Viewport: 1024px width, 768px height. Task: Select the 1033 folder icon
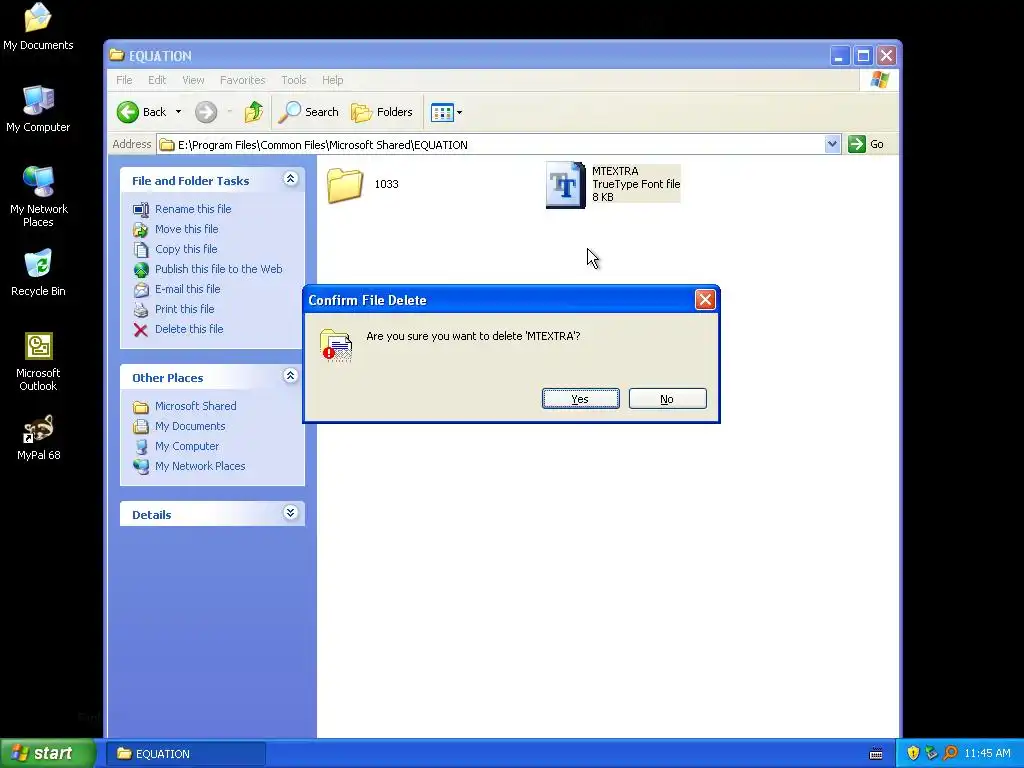pyautogui.click(x=345, y=184)
